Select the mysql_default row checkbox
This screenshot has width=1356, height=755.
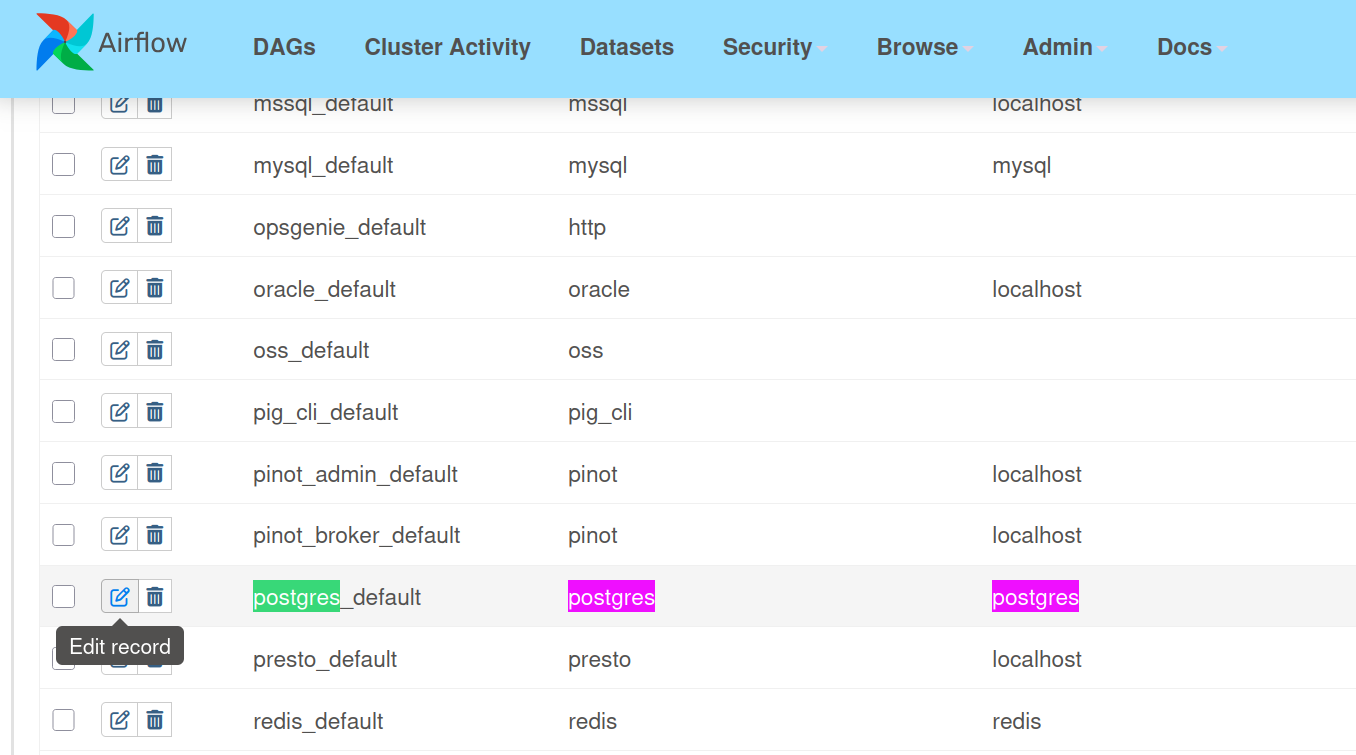pyautogui.click(x=64, y=165)
